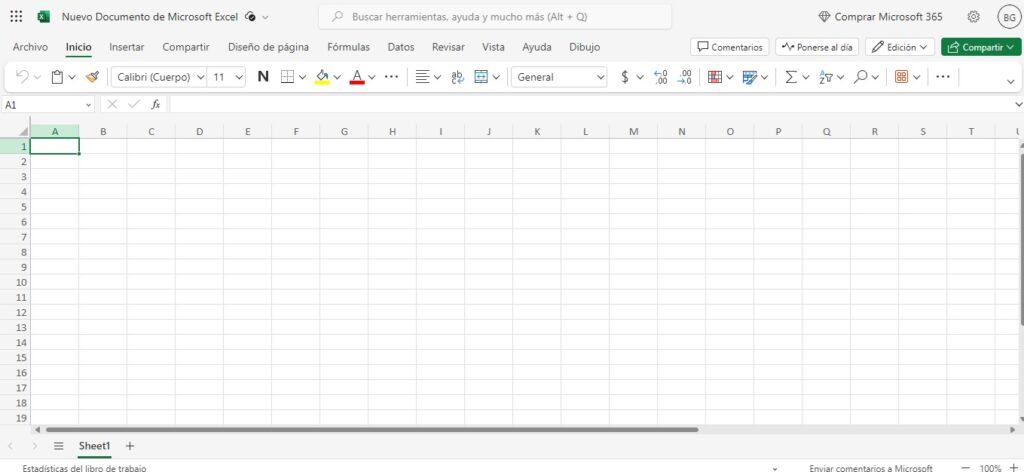Click the find magnifier icon
Viewport: 1024px width, 472px height.
pos(861,77)
